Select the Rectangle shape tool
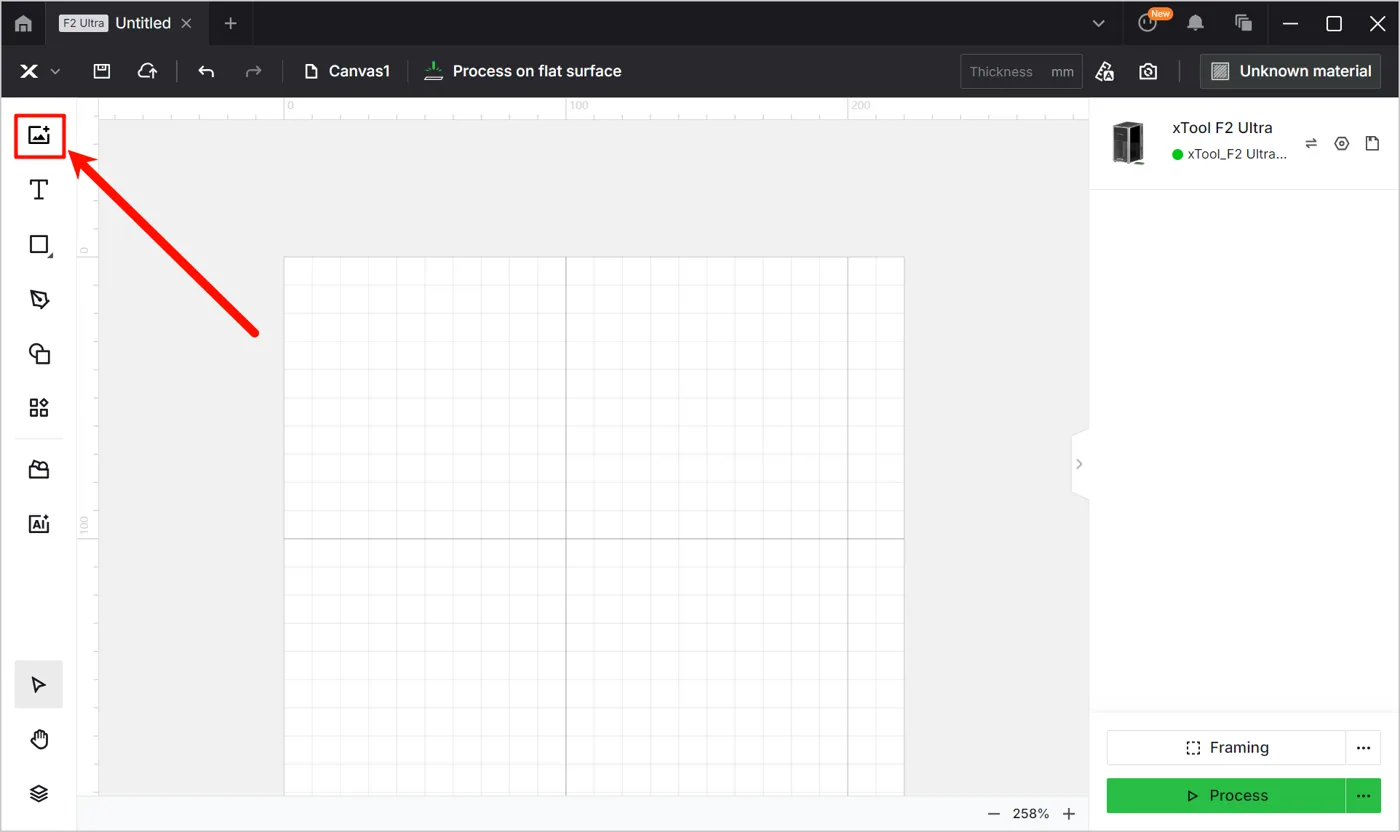The image size is (1400, 832). coord(39,245)
